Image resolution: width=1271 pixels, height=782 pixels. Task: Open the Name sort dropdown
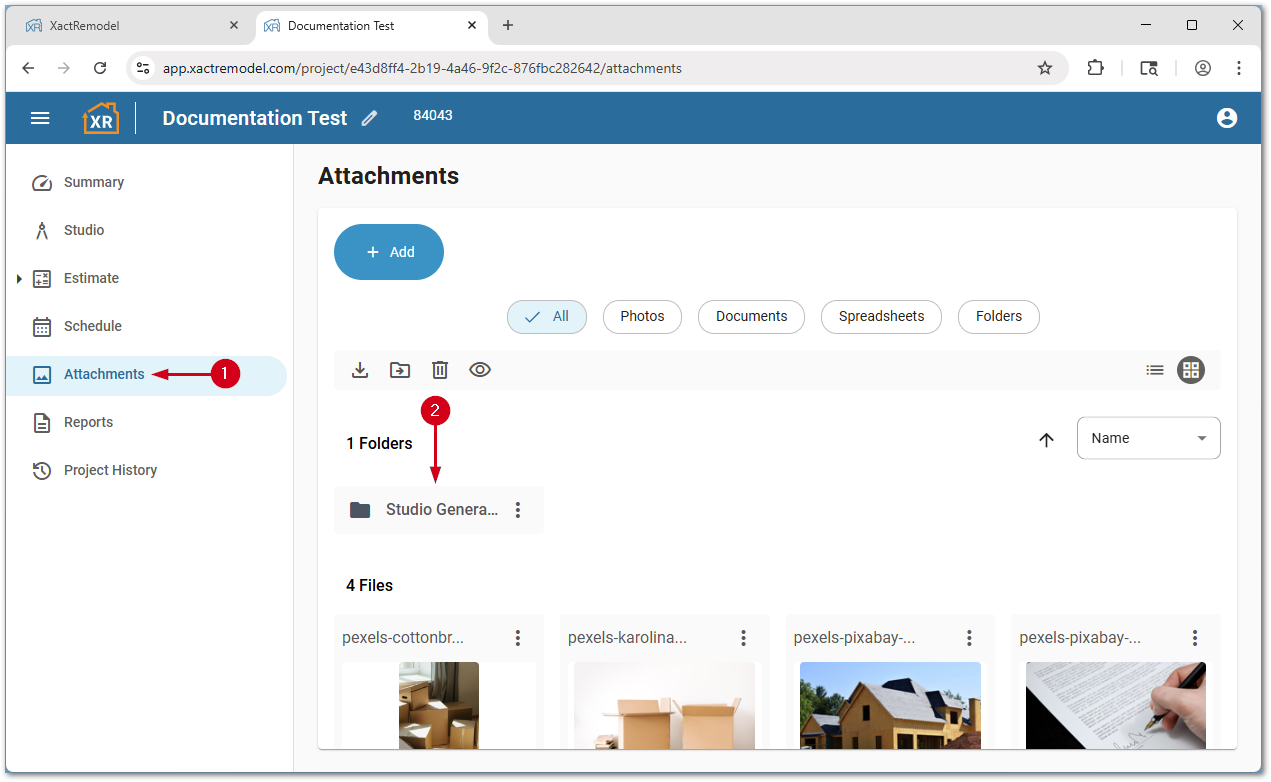1148,438
